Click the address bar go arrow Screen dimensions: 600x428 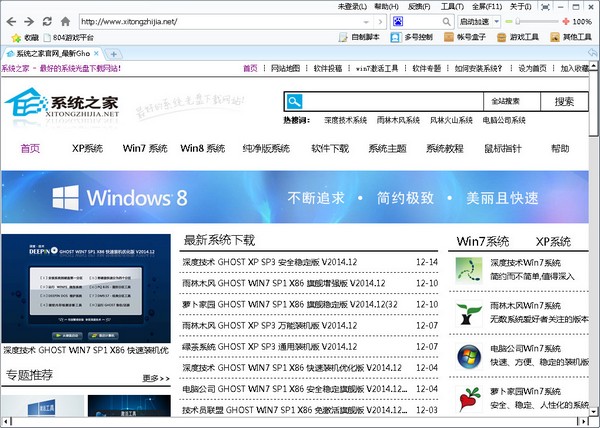pos(380,22)
